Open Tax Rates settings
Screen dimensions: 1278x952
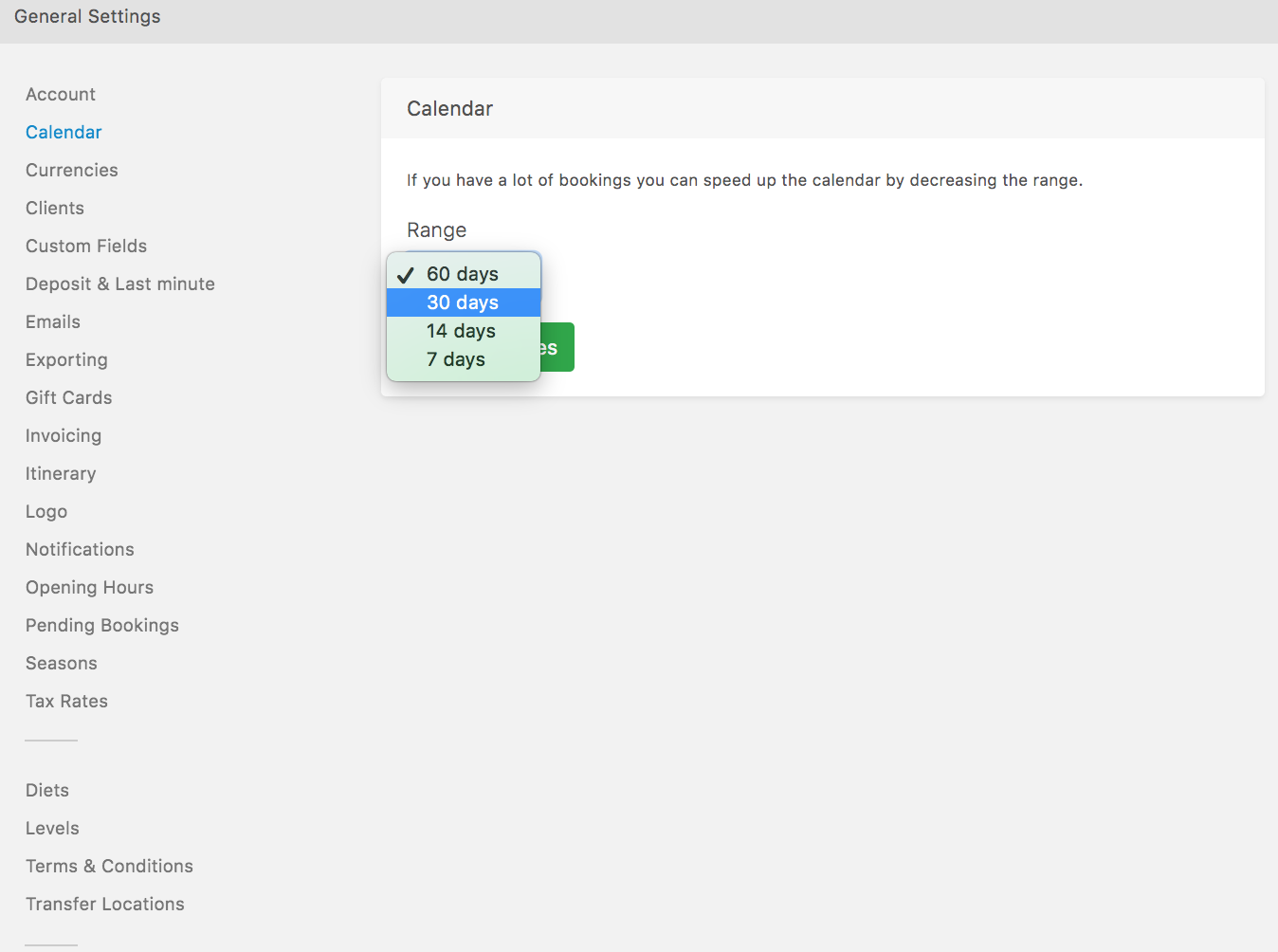[66, 701]
